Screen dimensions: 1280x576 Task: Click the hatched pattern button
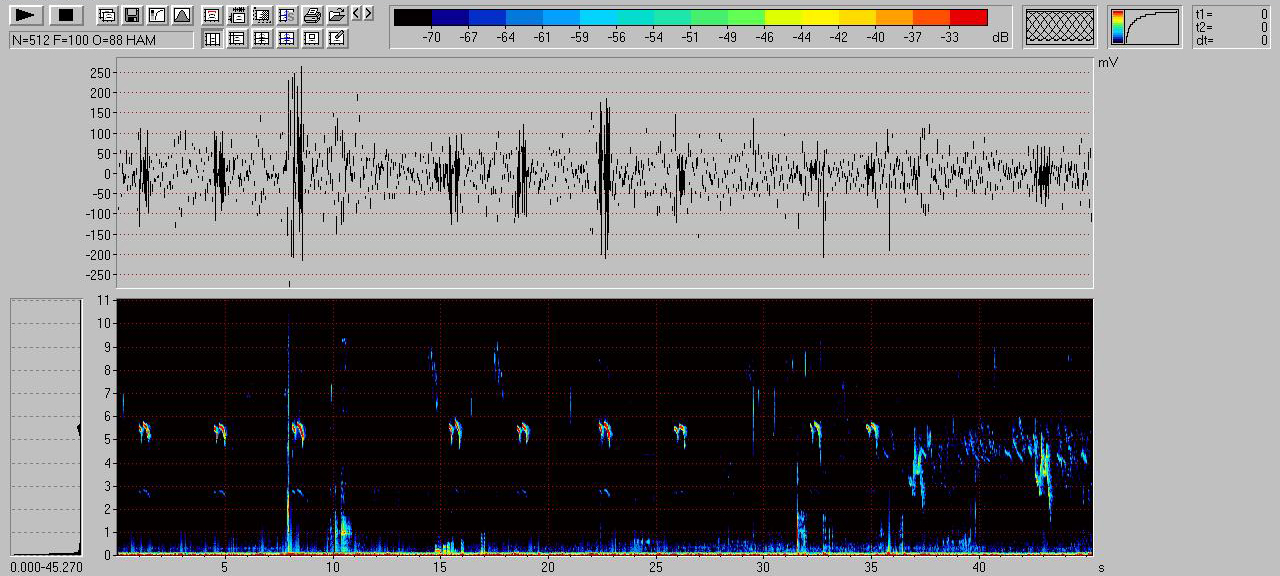[x=1061, y=27]
